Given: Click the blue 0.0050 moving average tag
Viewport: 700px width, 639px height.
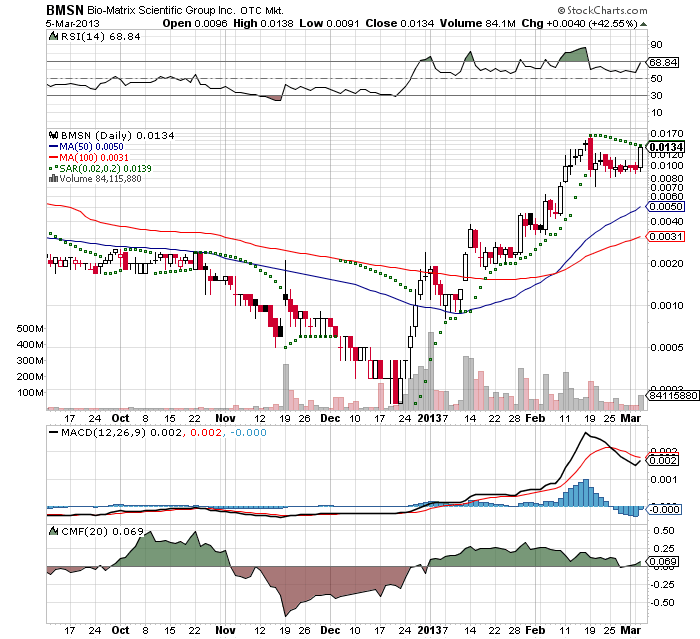Looking at the screenshot, I should click(x=665, y=206).
